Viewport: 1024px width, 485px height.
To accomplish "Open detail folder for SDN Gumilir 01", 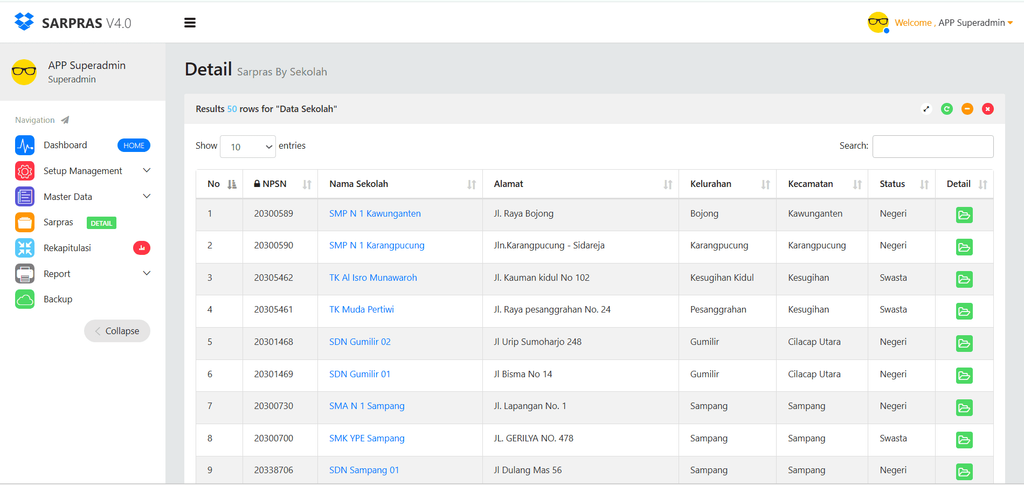I will point(964,375).
